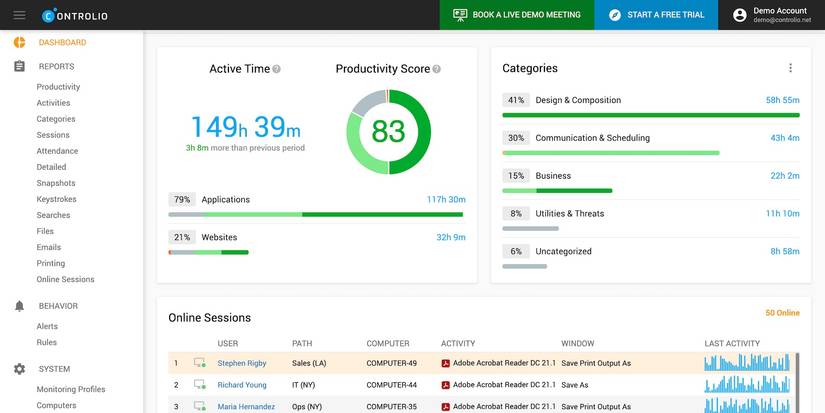Open the Attendance report
The width and height of the screenshot is (825, 413).
(57, 151)
